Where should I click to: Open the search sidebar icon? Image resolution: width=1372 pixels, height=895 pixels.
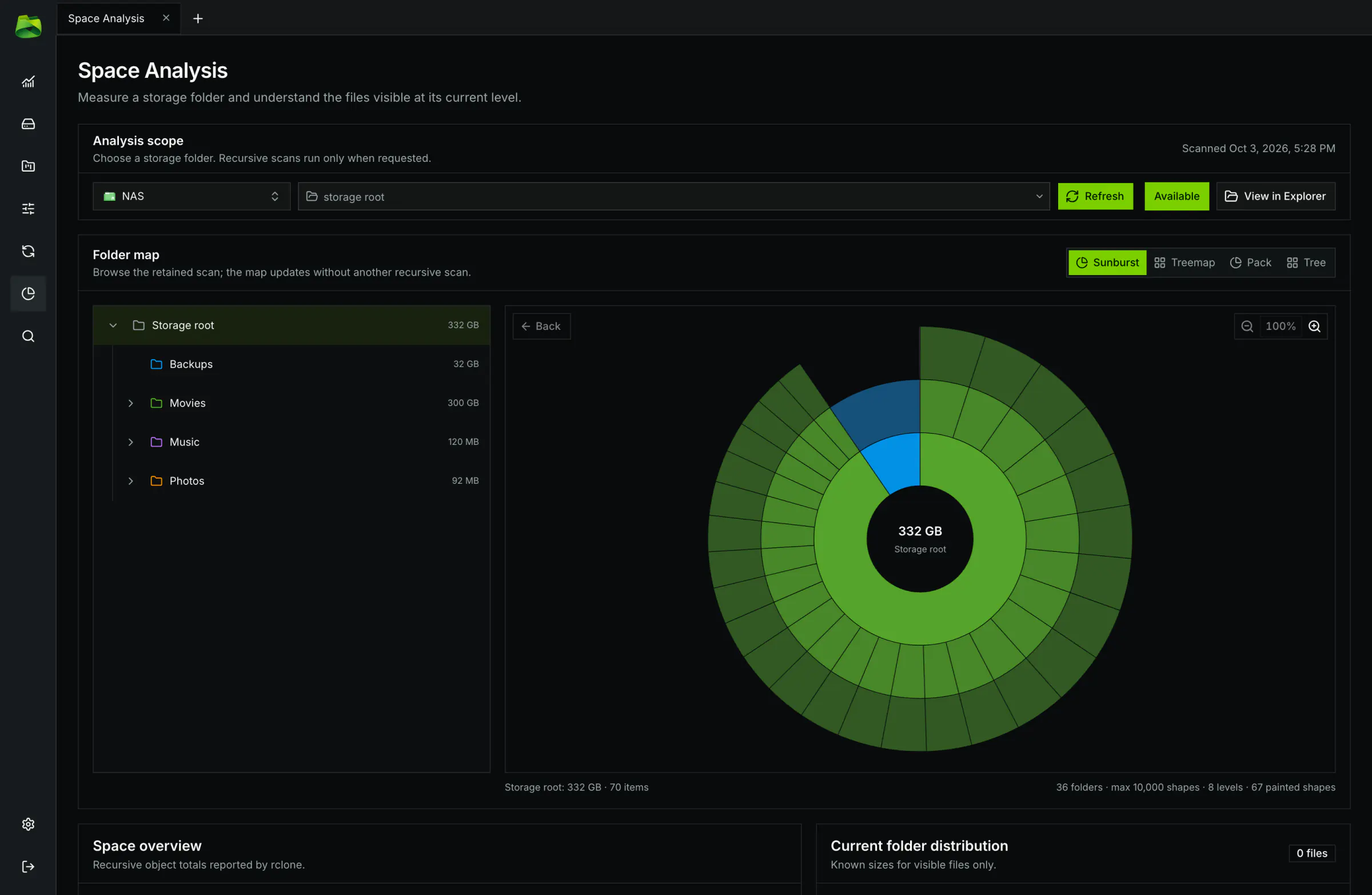[x=27, y=336]
